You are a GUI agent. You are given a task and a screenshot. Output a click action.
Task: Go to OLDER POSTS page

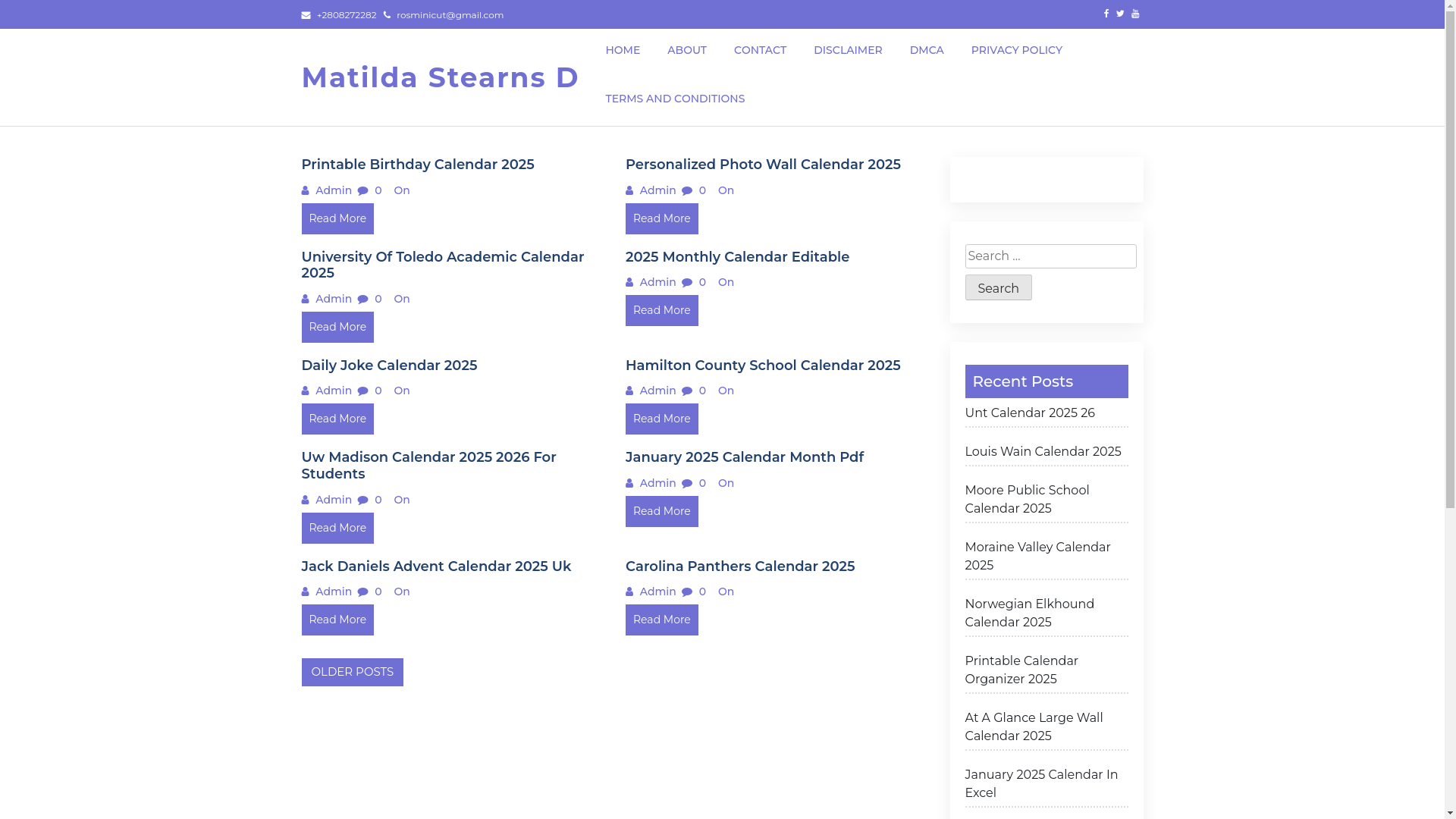(352, 672)
